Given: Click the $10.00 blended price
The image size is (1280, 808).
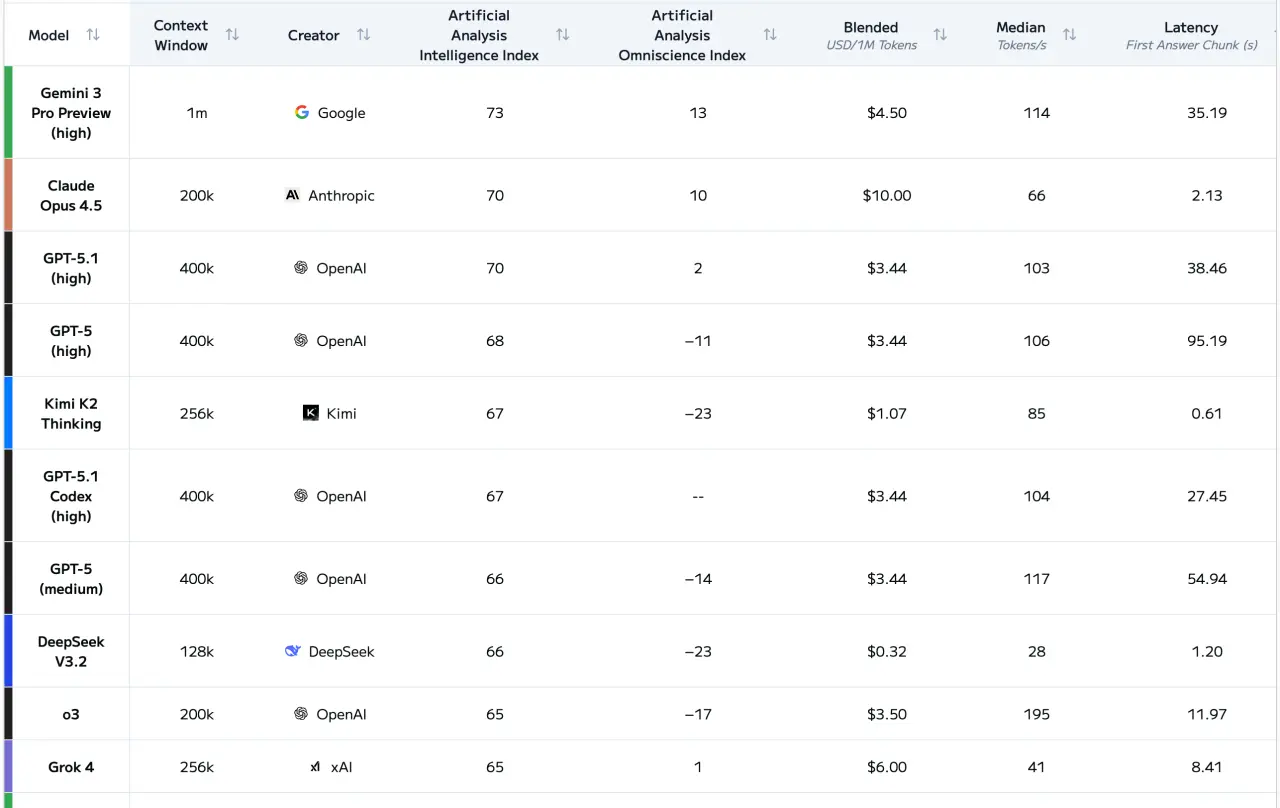Looking at the screenshot, I should [887, 195].
